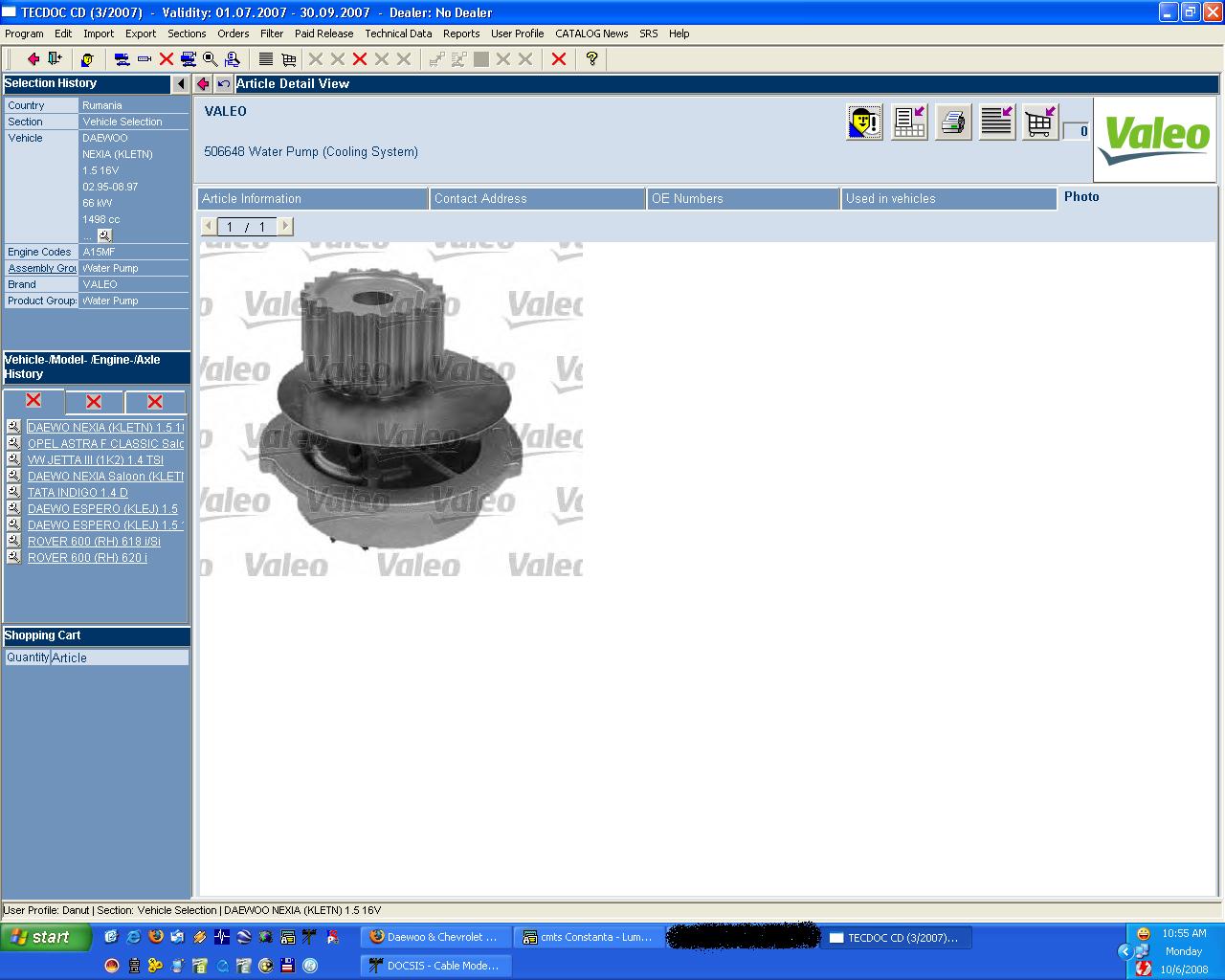1225x980 pixels.
Task: Go to next photo page arrow
Action: coord(284,227)
